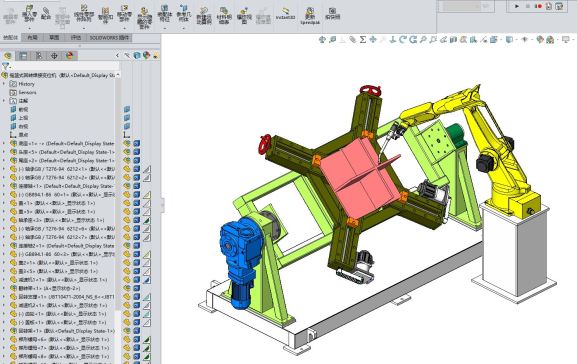Toggle visibility icon for GB894.1-86 60<1> row

coord(127,194)
